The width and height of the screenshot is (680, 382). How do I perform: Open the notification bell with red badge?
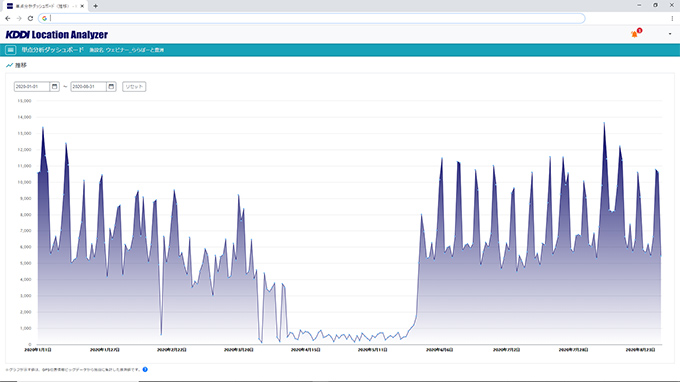pos(635,34)
